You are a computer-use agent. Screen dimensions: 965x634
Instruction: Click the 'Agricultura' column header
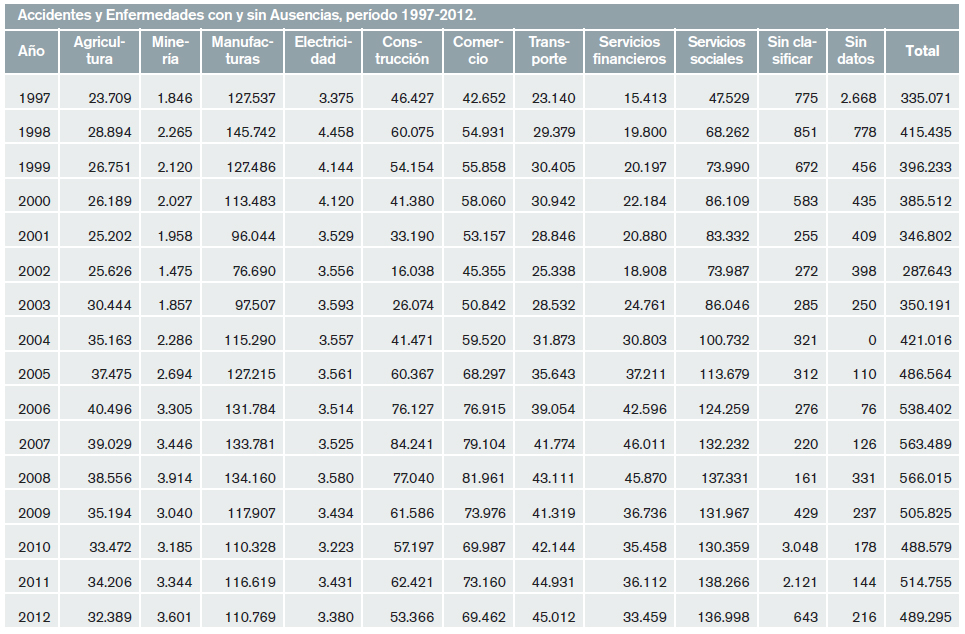[99, 51]
